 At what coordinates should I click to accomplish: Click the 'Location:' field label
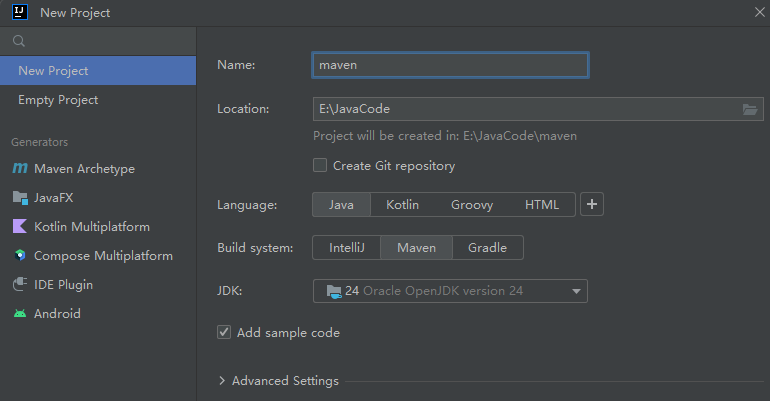pyautogui.click(x=243, y=109)
